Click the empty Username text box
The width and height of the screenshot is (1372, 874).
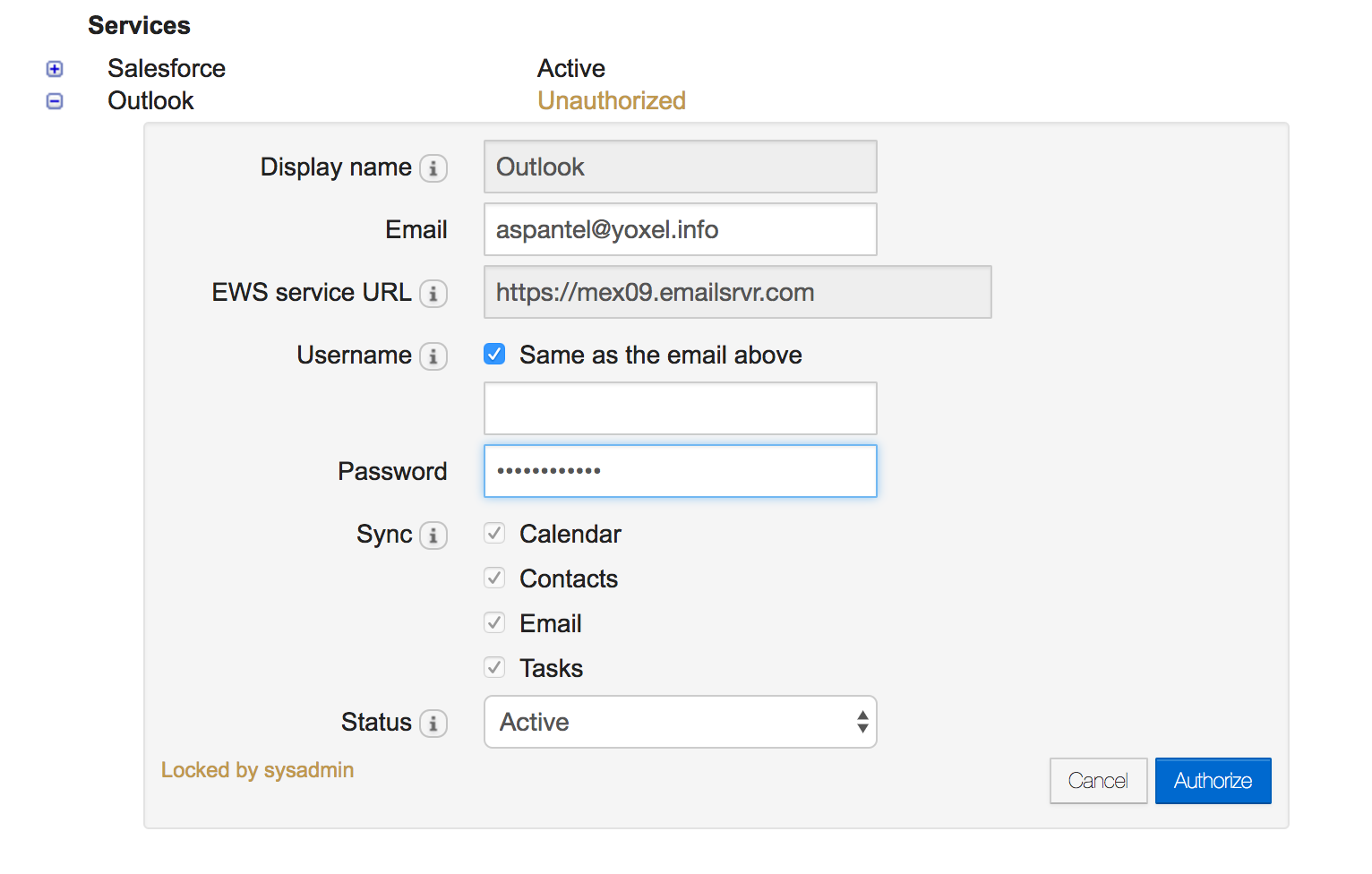pos(680,408)
